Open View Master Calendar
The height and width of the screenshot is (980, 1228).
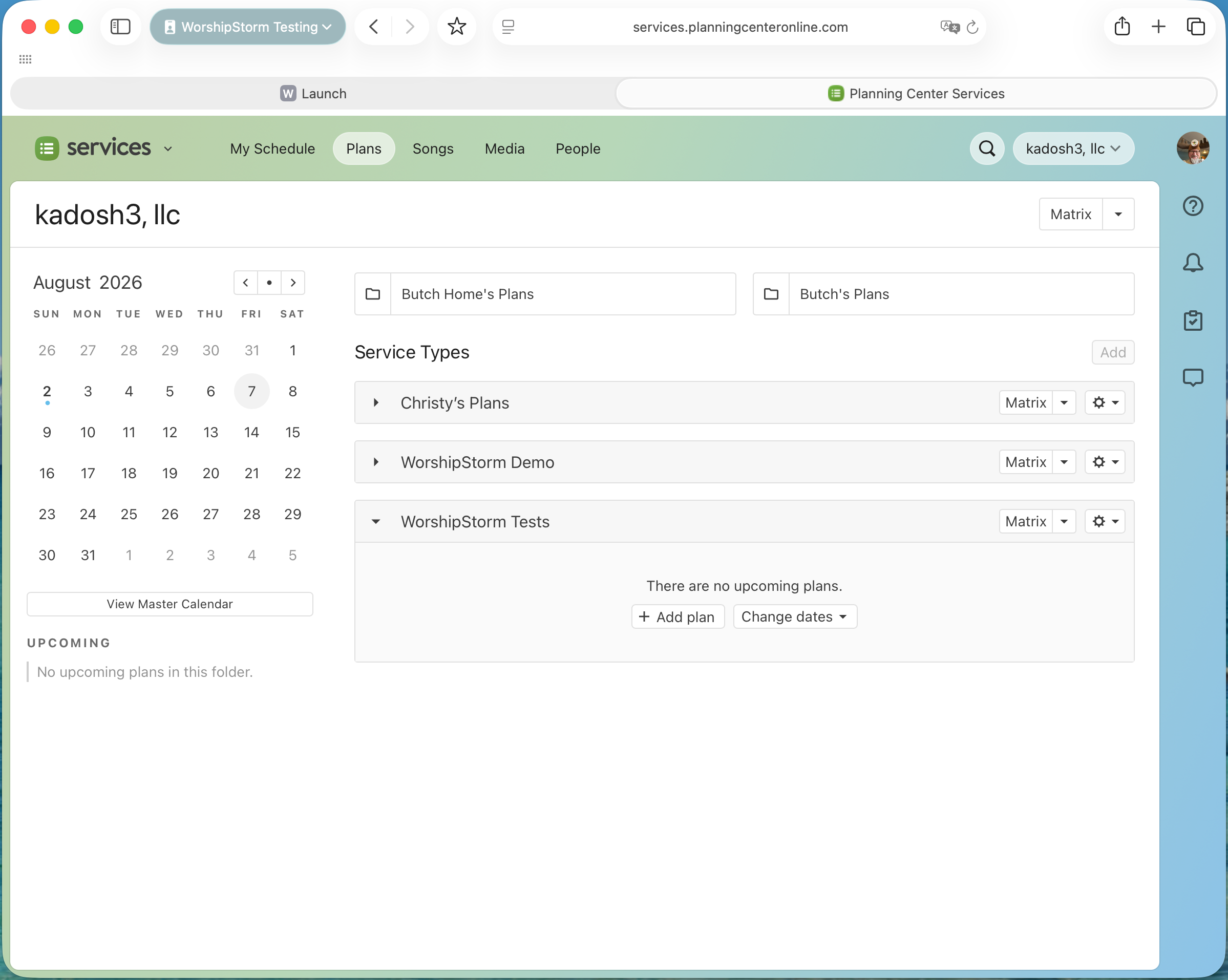tap(170, 604)
